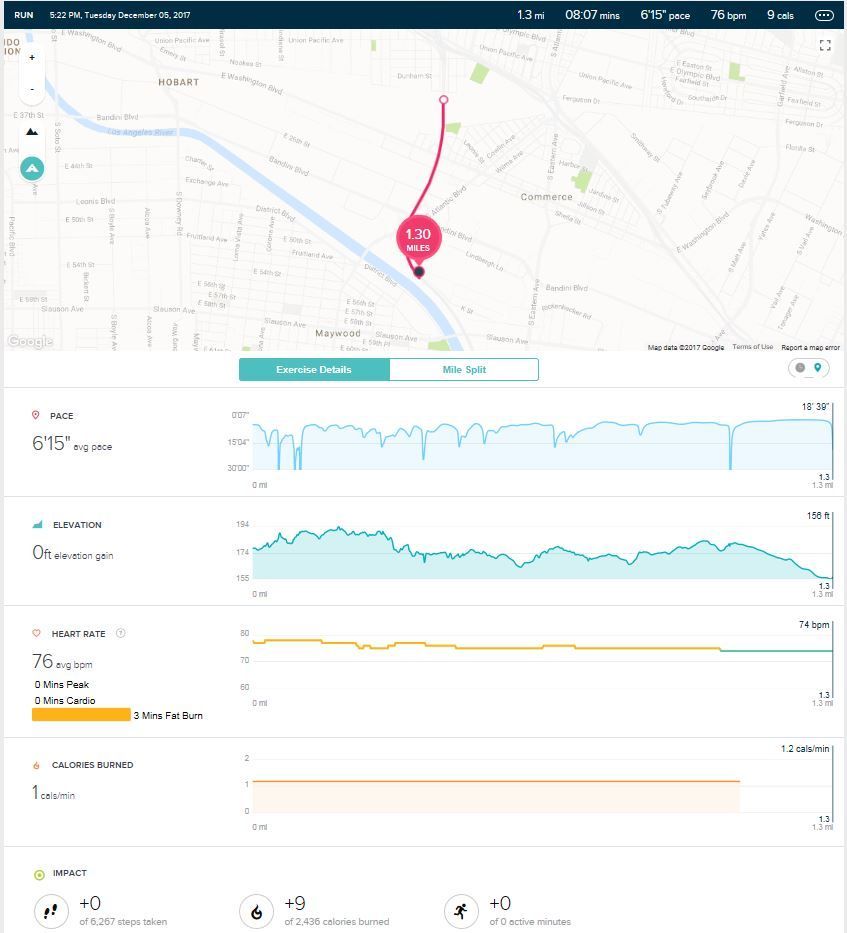Click the teal map style button
847x933 pixels.
pyautogui.click(x=32, y=168)
